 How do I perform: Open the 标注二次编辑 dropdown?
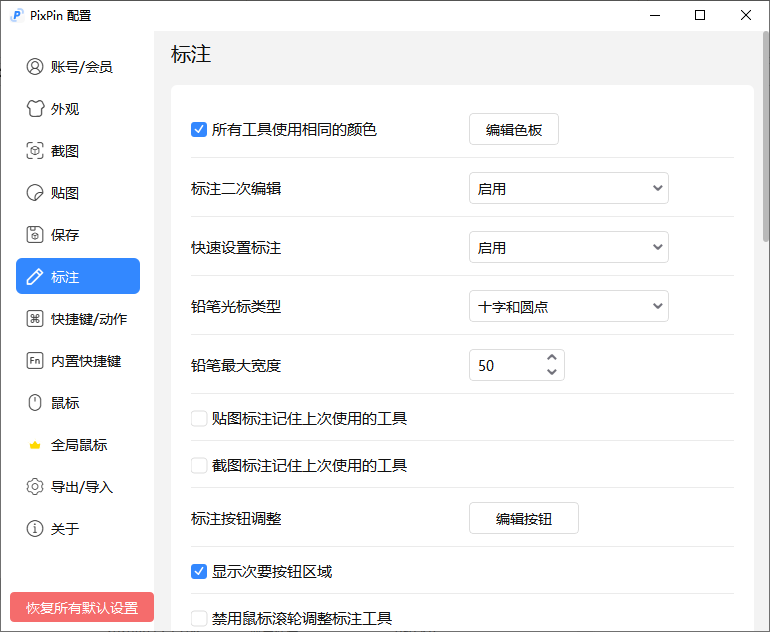click(x=569, y=188)
